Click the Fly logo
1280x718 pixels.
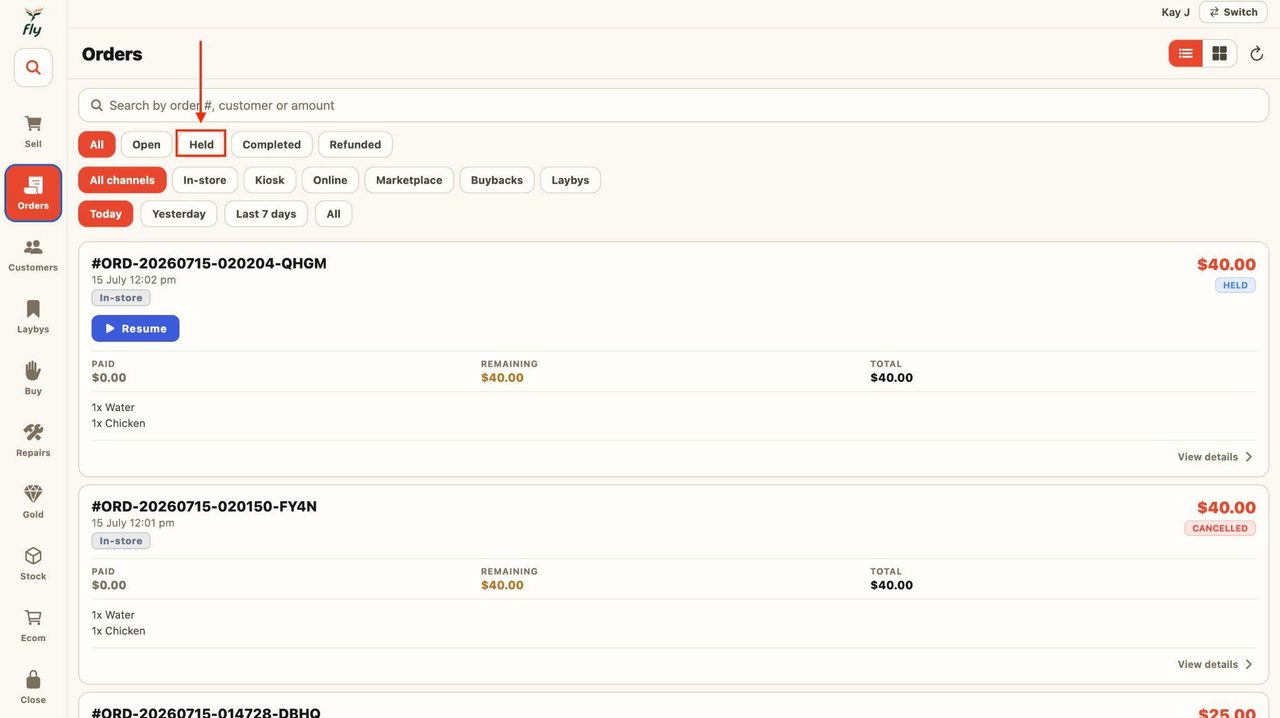pos(33,22)
